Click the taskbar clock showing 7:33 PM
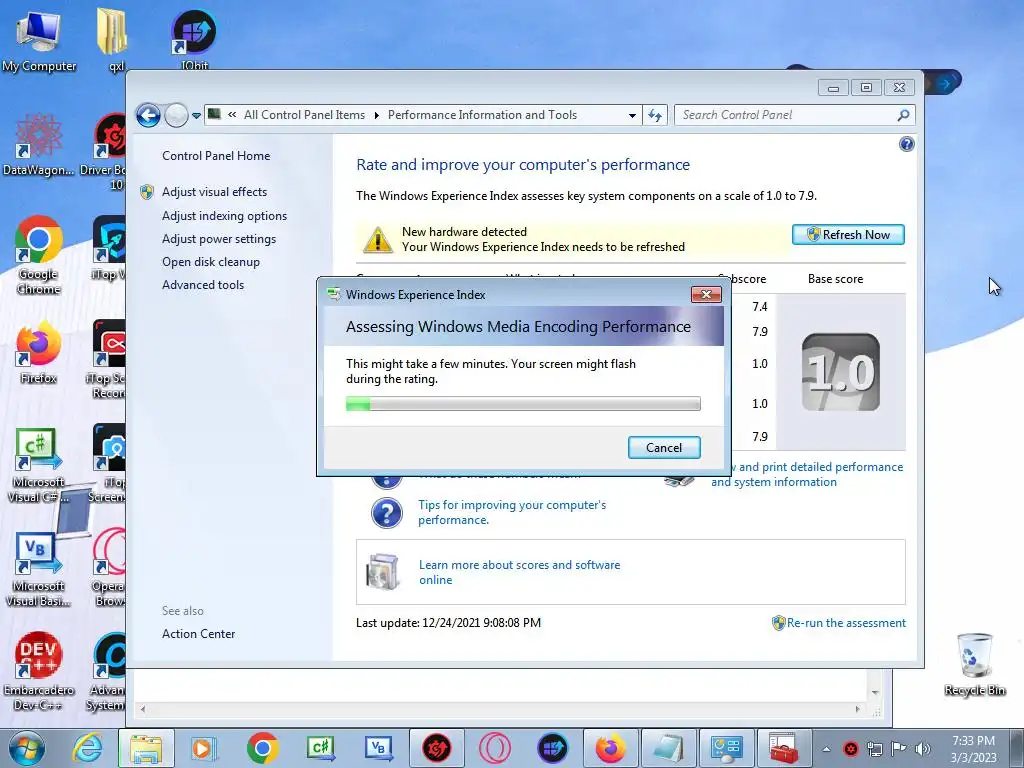Image resolution: width=1024 pixels, height=768 pixels. click(973, 749)
